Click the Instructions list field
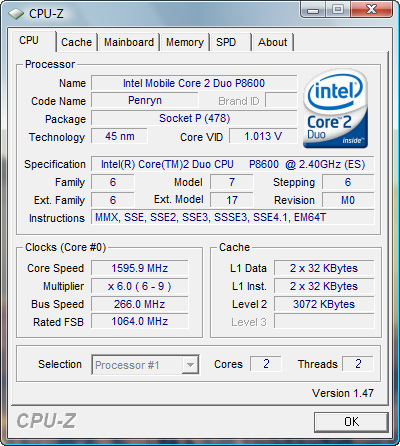The width and height of the screenshot is (400, 446). (233, 217)
